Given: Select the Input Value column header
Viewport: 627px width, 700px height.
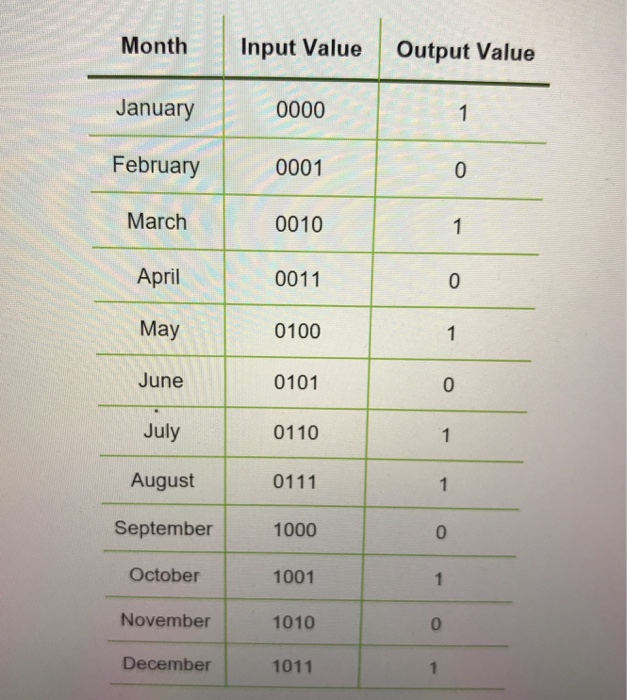Looking at the screenshot, I should [x=301, y=48].
